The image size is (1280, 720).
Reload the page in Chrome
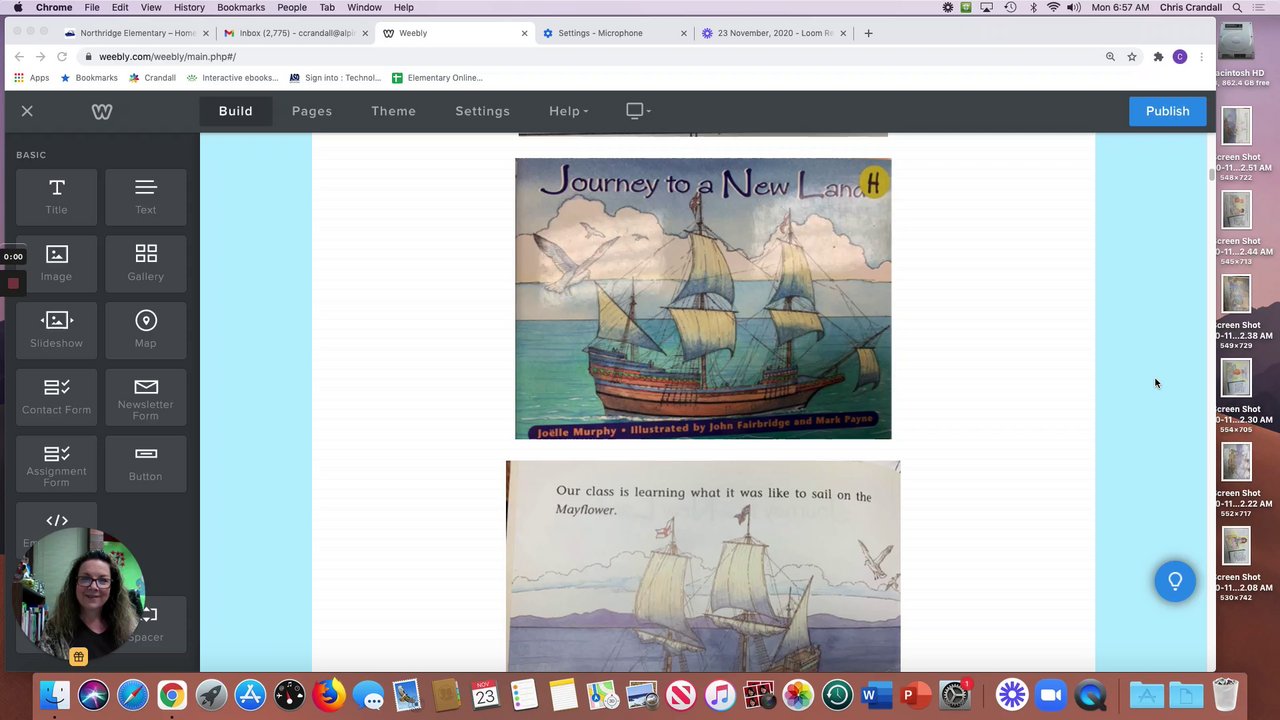(x=62, y=57)
